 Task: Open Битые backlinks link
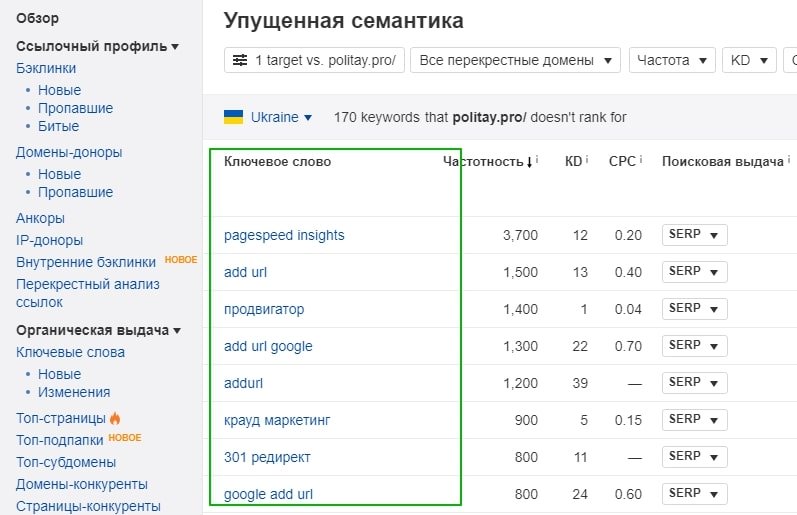58,126
